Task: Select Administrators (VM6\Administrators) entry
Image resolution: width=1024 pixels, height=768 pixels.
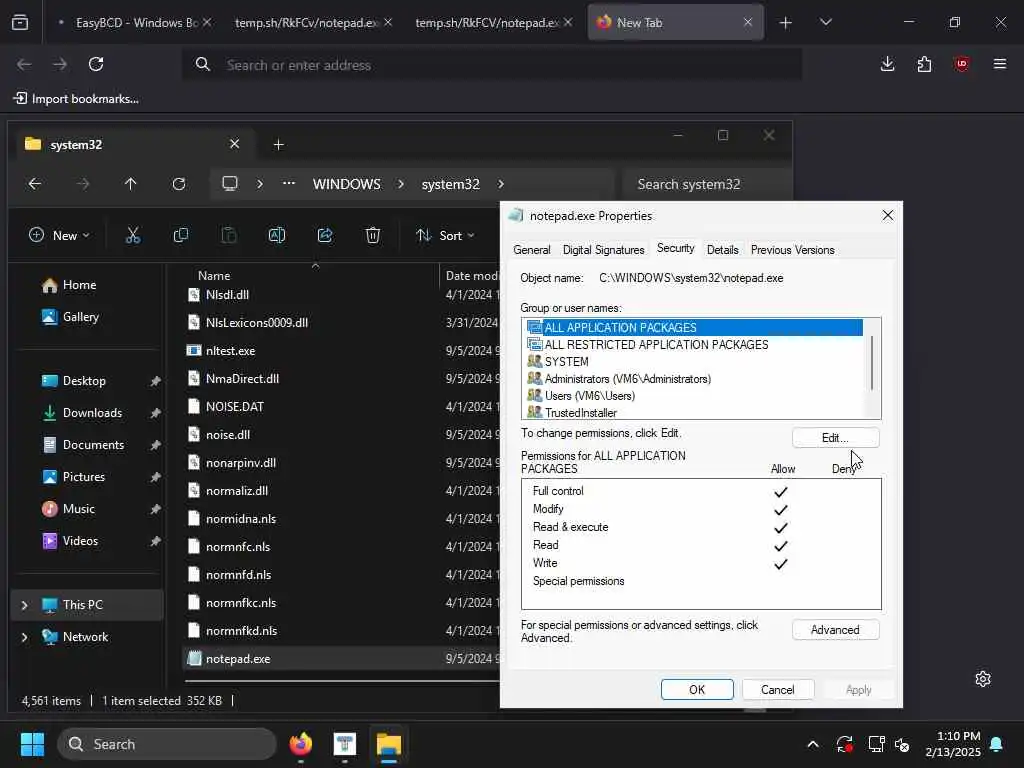Action: coord(694,379)
